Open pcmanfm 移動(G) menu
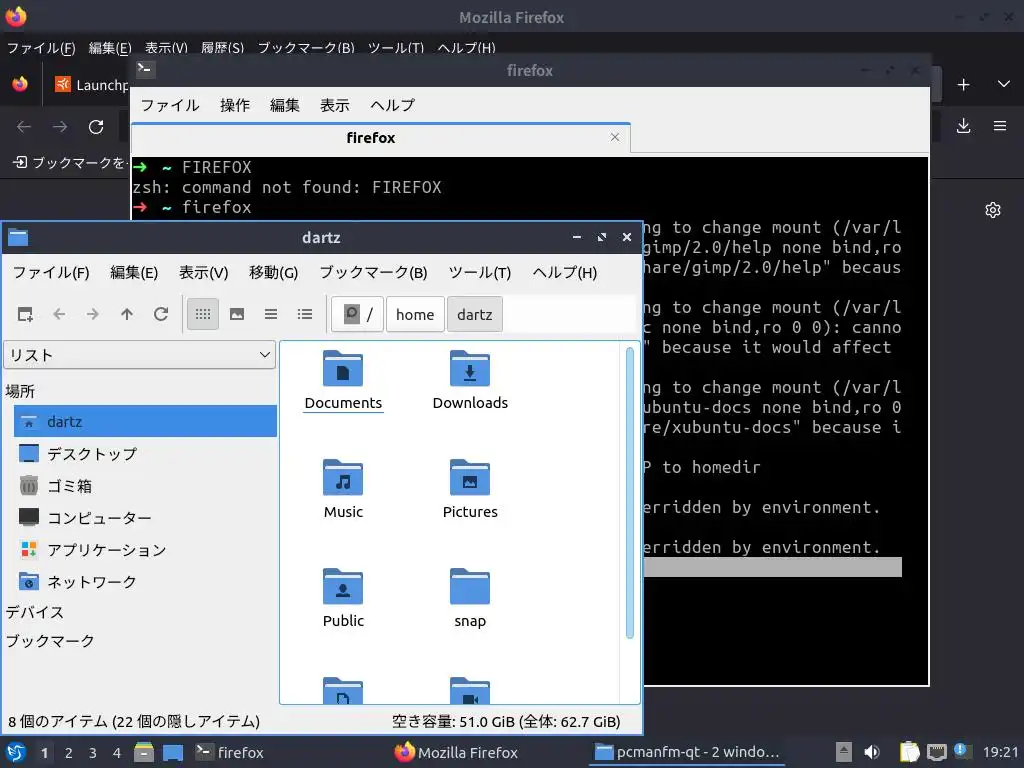The image size is (1024, 768). click(x=274, y=272)
